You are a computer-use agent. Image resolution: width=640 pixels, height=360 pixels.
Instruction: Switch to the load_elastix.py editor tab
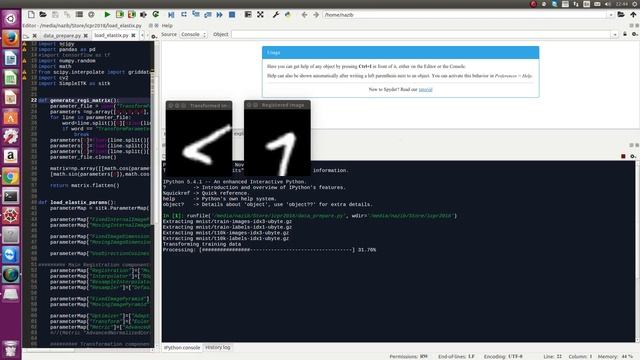point(111,36)
